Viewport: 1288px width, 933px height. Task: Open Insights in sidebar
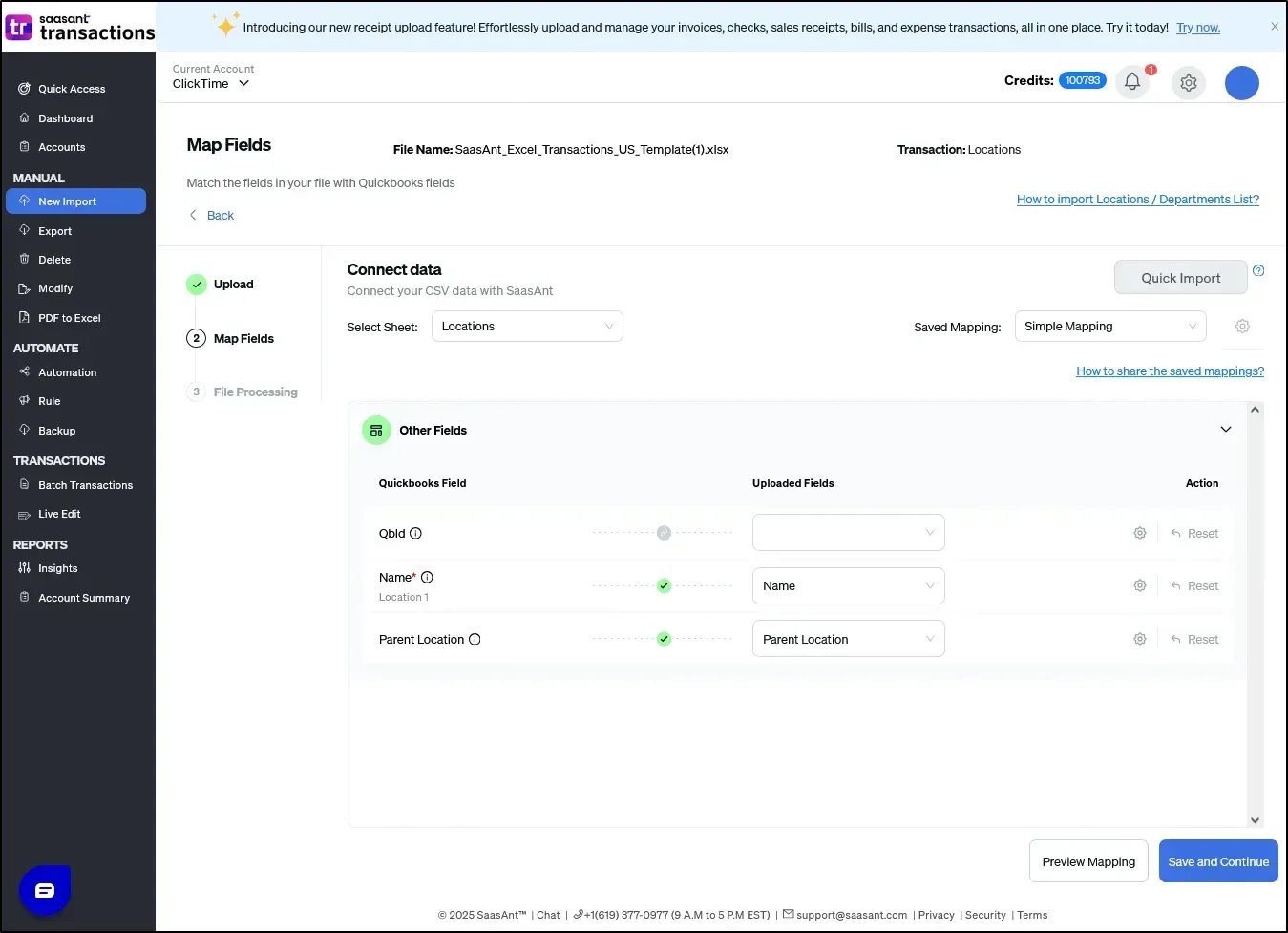pos(57,568)
